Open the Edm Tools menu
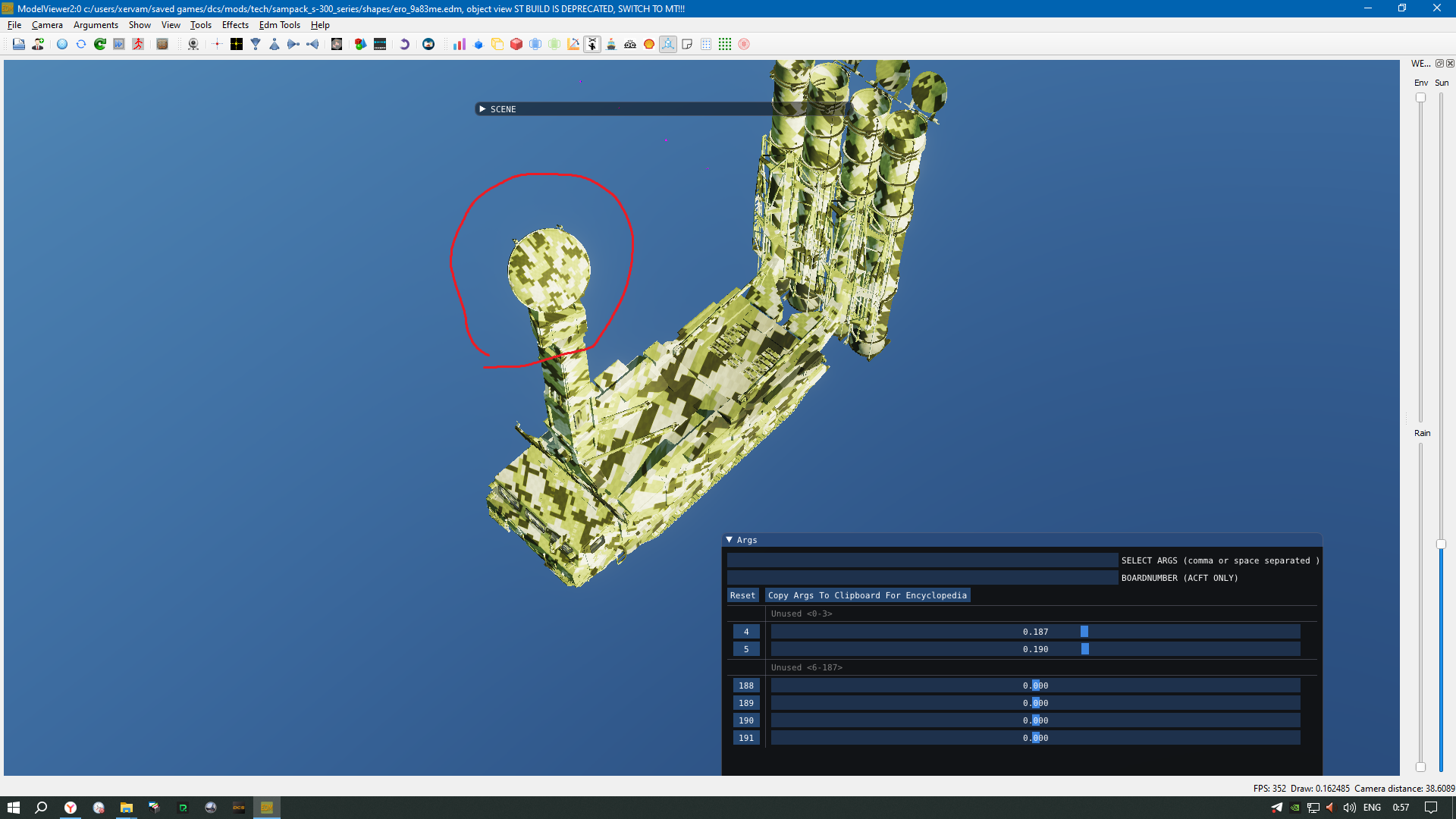This screenshot has height=819, width=1456. (280, 25)
